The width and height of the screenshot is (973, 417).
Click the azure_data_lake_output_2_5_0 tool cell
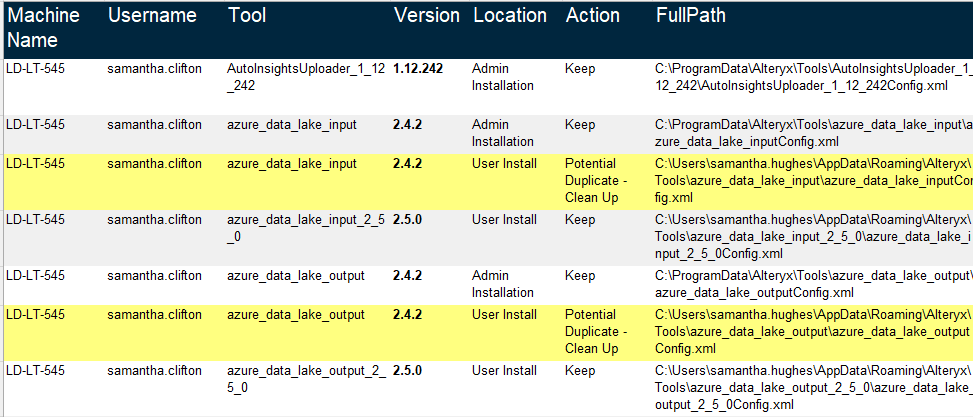307,379
